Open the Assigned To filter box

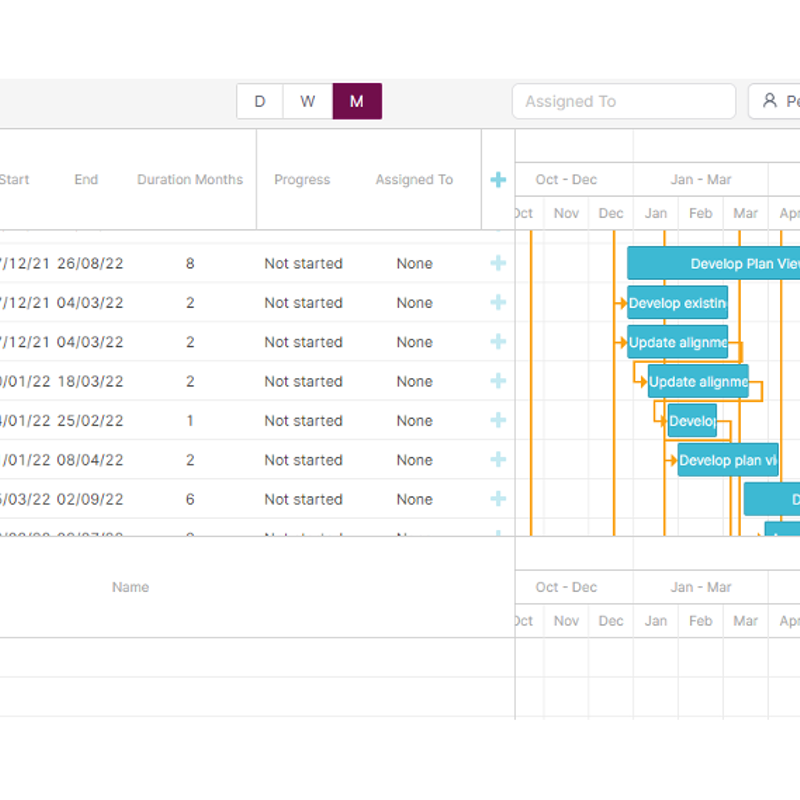(x=624, y=101)
